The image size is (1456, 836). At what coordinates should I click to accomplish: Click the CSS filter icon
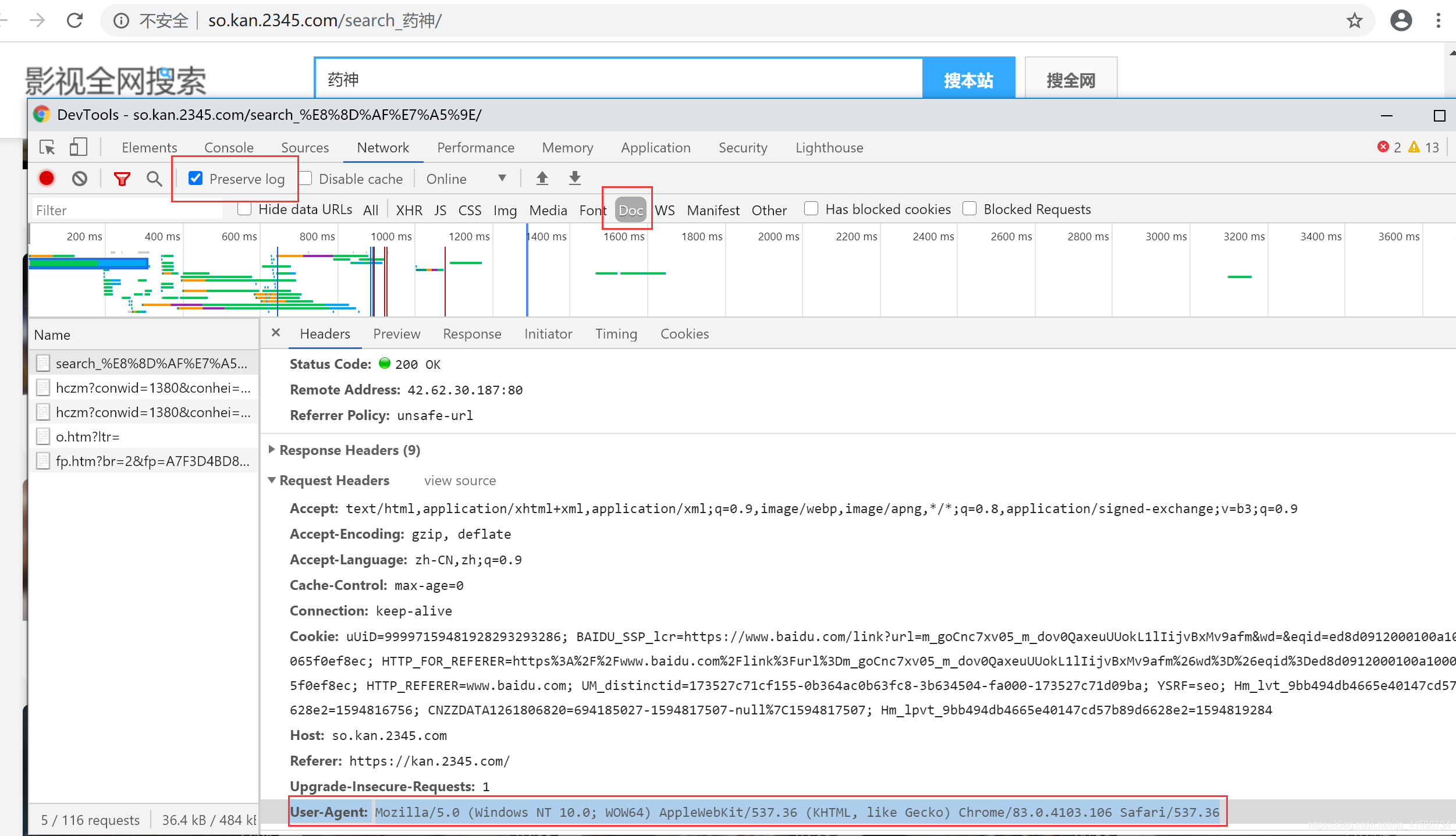(x=469, y=209)
